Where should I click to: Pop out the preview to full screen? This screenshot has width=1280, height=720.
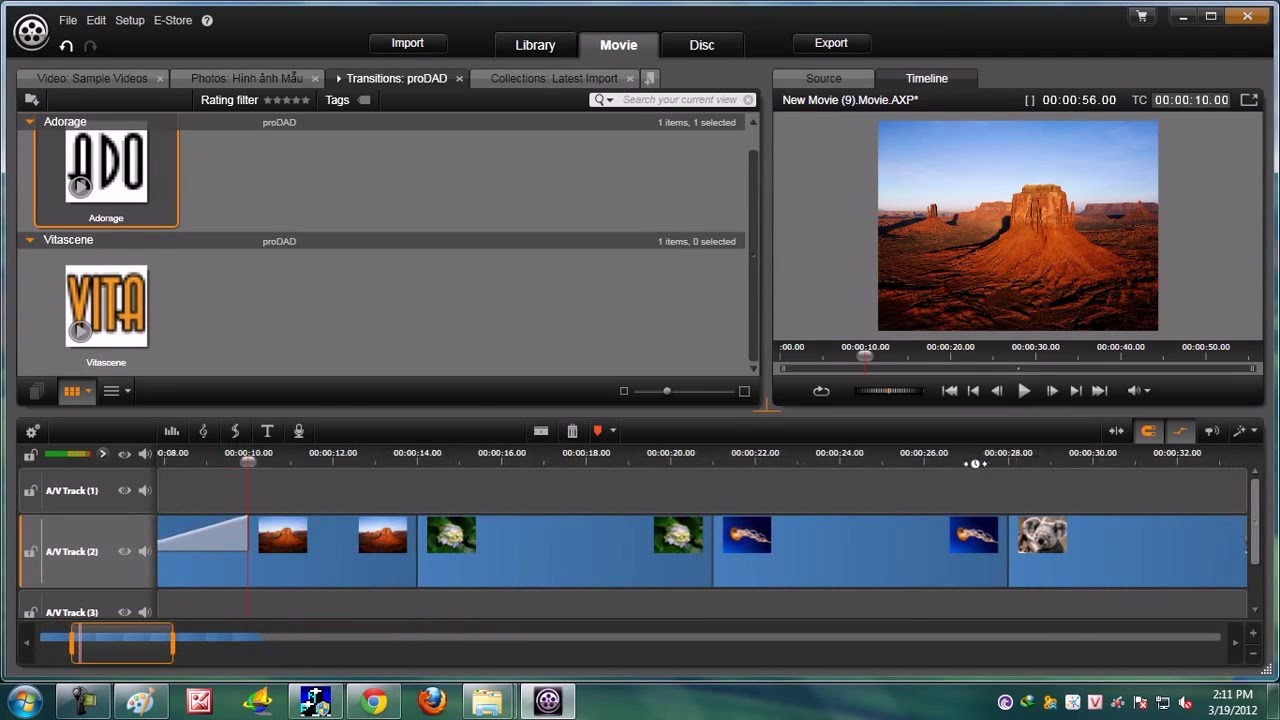click(x=1249, y=100)
